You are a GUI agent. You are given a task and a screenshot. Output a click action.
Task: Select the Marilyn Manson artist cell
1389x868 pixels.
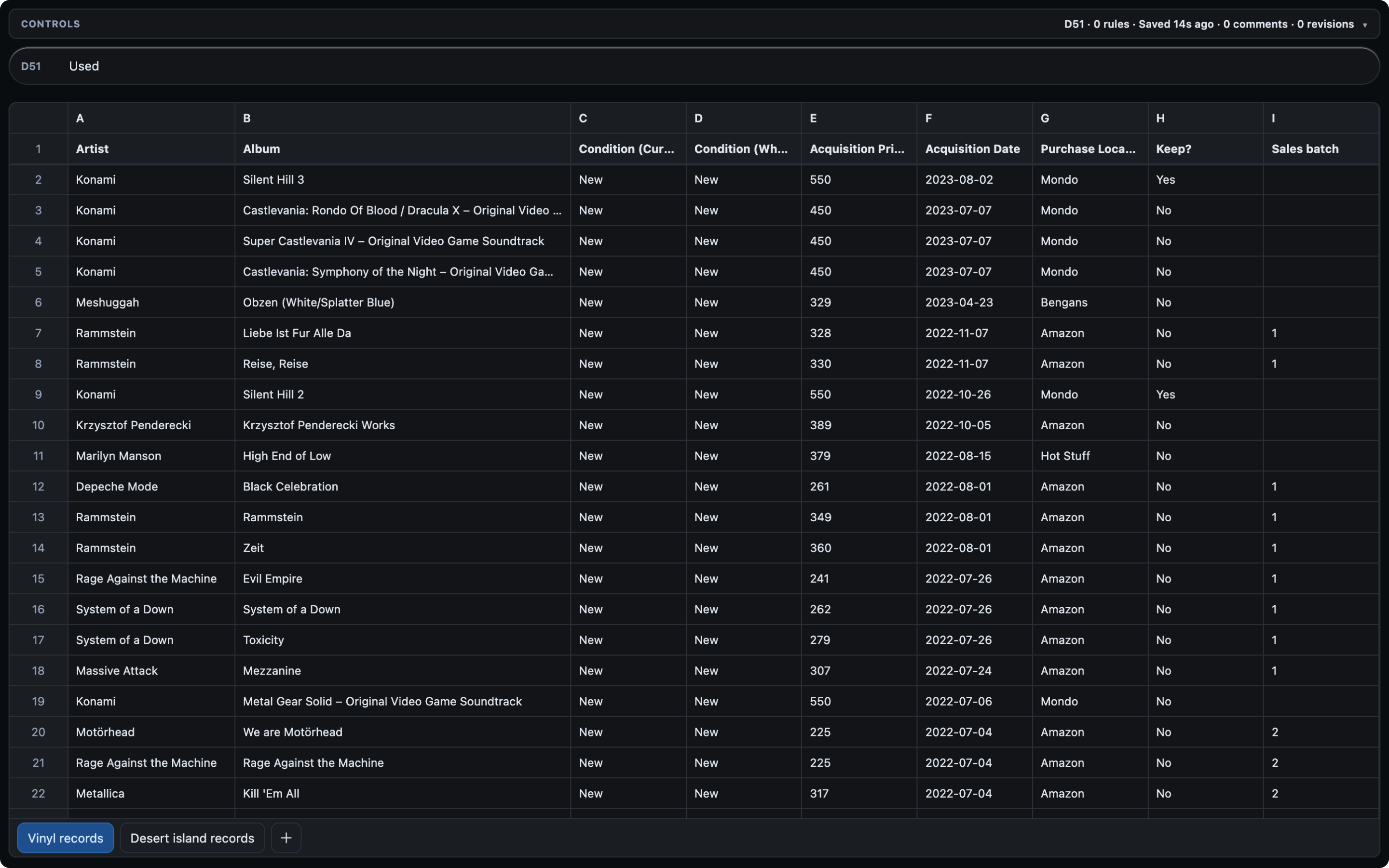click(x=151, y=456)
